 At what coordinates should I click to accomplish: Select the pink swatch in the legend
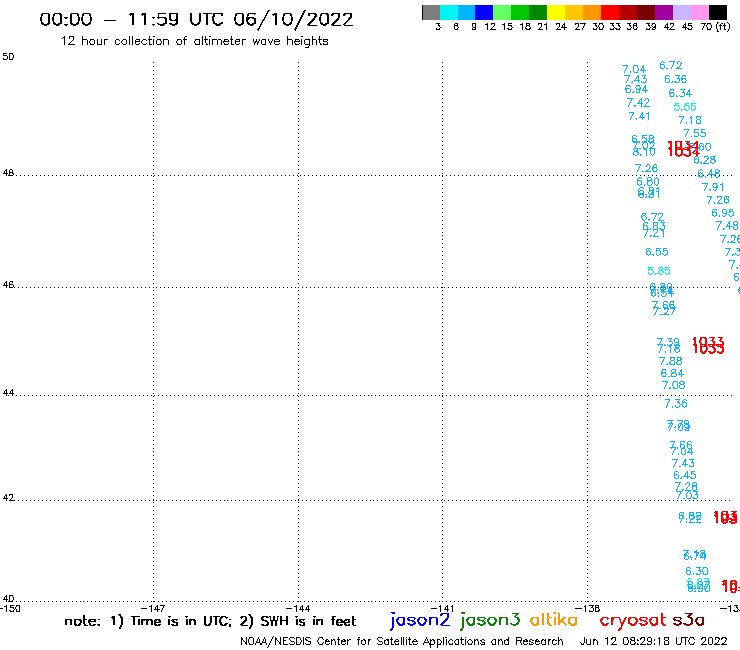tap(700, 12)
